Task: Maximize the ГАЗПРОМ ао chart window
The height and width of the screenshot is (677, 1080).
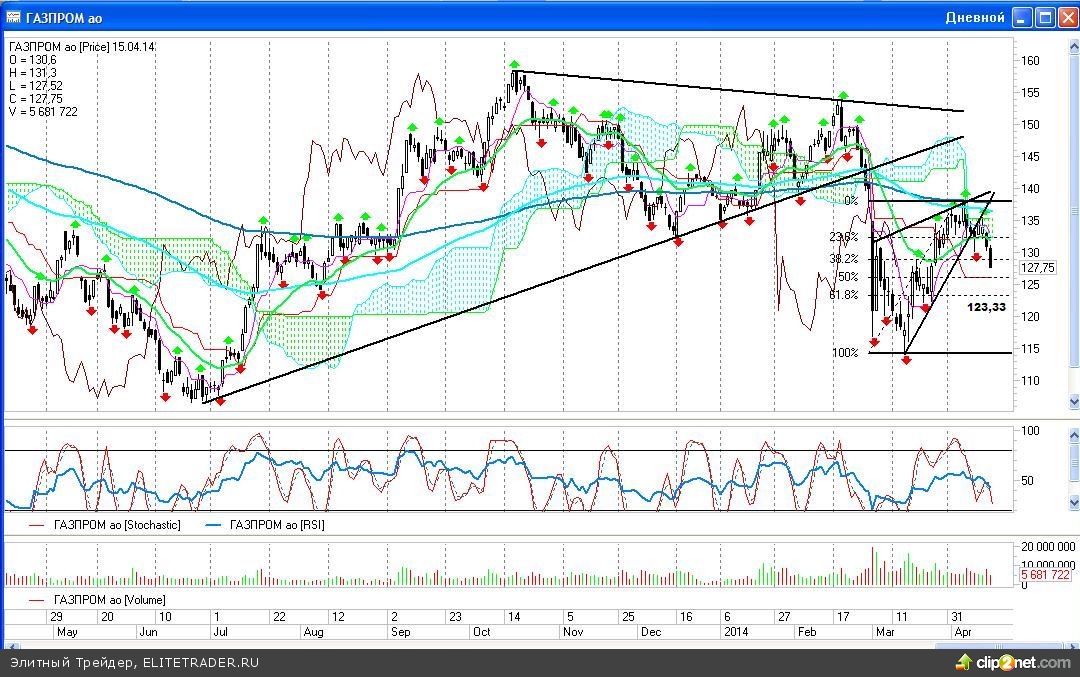Action: click(1044, 17)
